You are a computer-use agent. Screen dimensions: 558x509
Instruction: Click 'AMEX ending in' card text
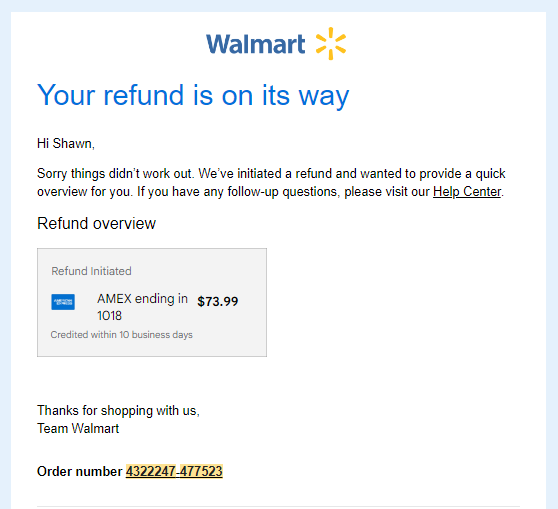(x=142, y=299)
